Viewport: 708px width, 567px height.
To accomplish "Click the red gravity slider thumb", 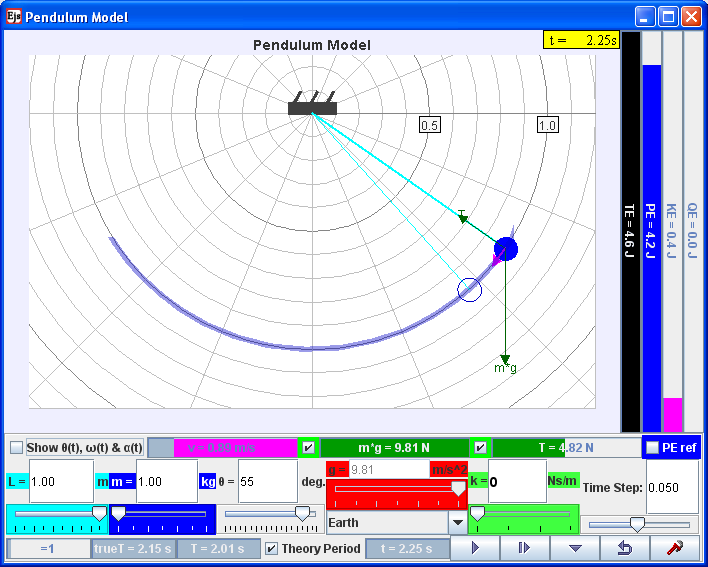I will pos(459,489).
